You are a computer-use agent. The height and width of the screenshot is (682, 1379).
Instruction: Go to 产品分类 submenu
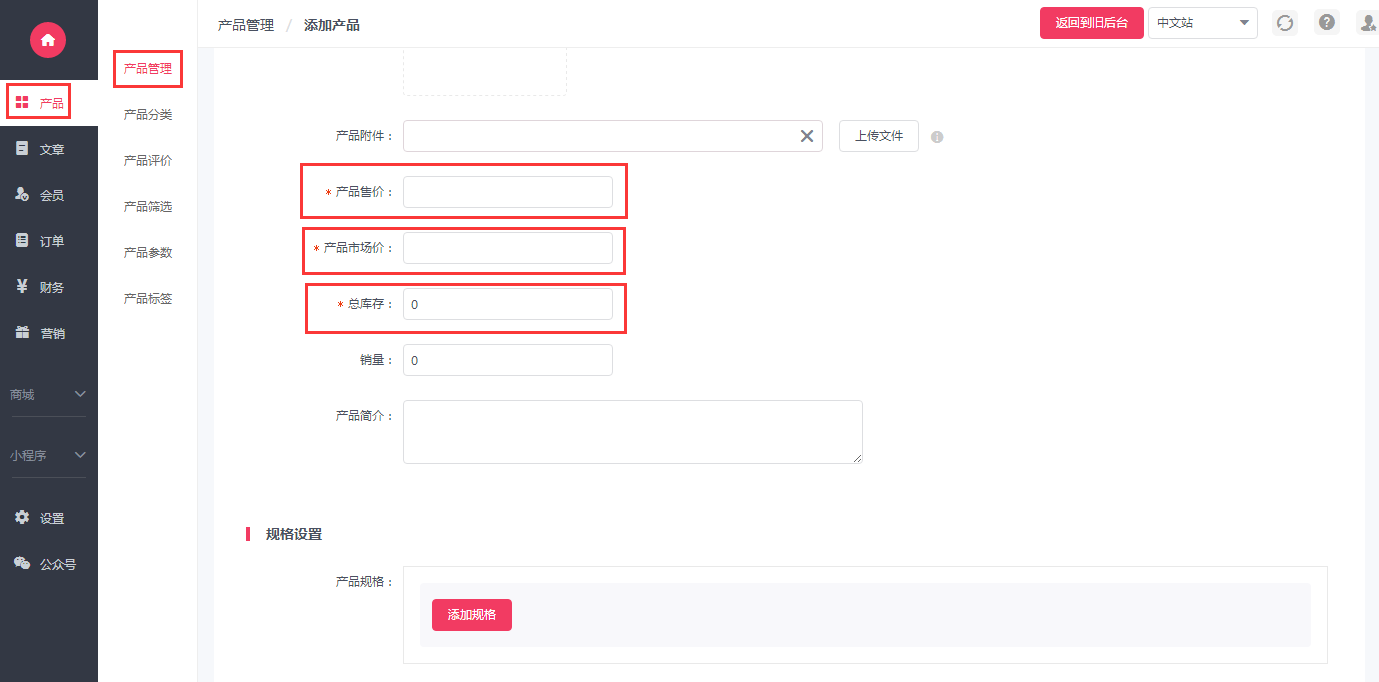(x=148, y=115)
